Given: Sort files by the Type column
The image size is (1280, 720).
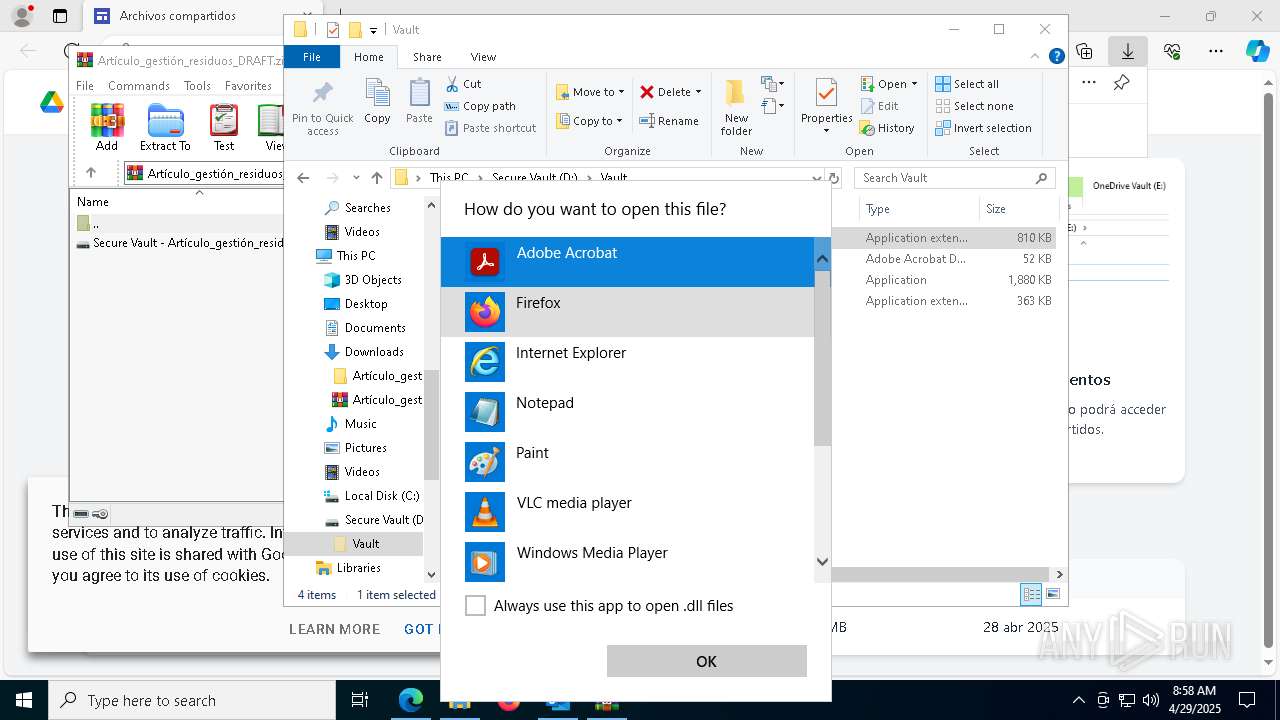Looking at the screenshot, I should coord(919,209).
